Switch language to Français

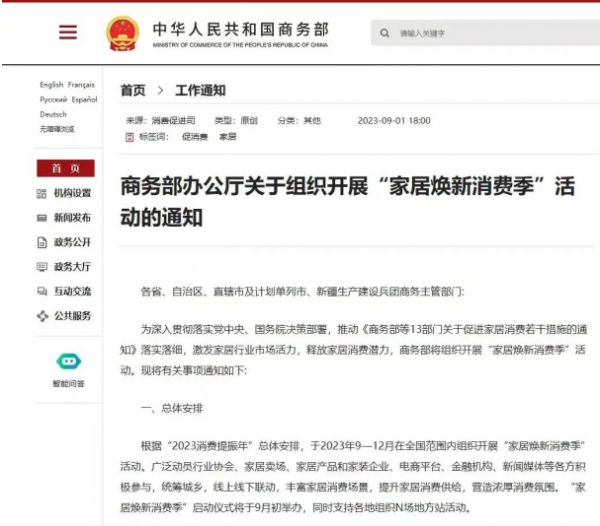pos(81,85)
